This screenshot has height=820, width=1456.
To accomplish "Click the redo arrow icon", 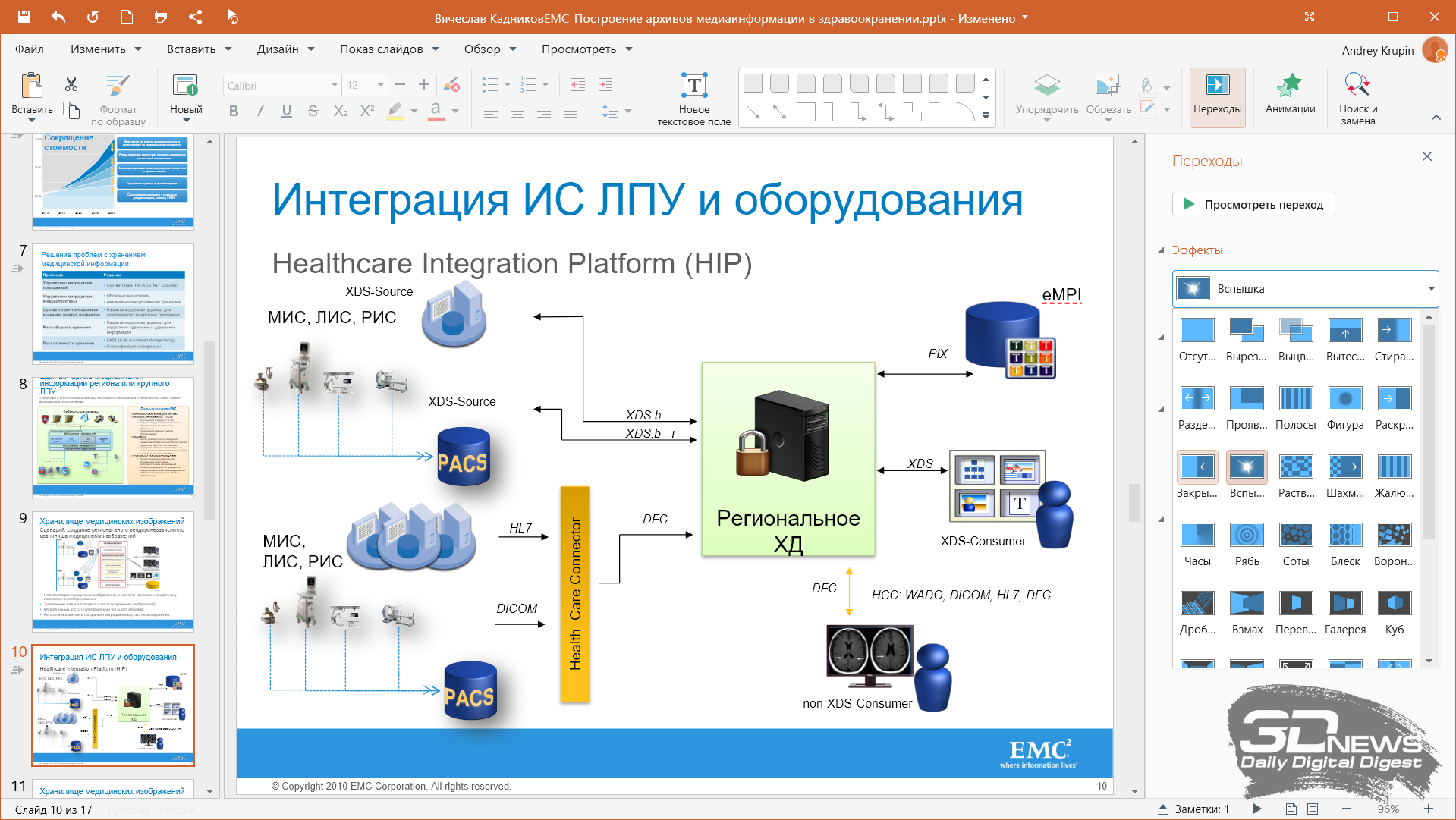I will 93,17.
